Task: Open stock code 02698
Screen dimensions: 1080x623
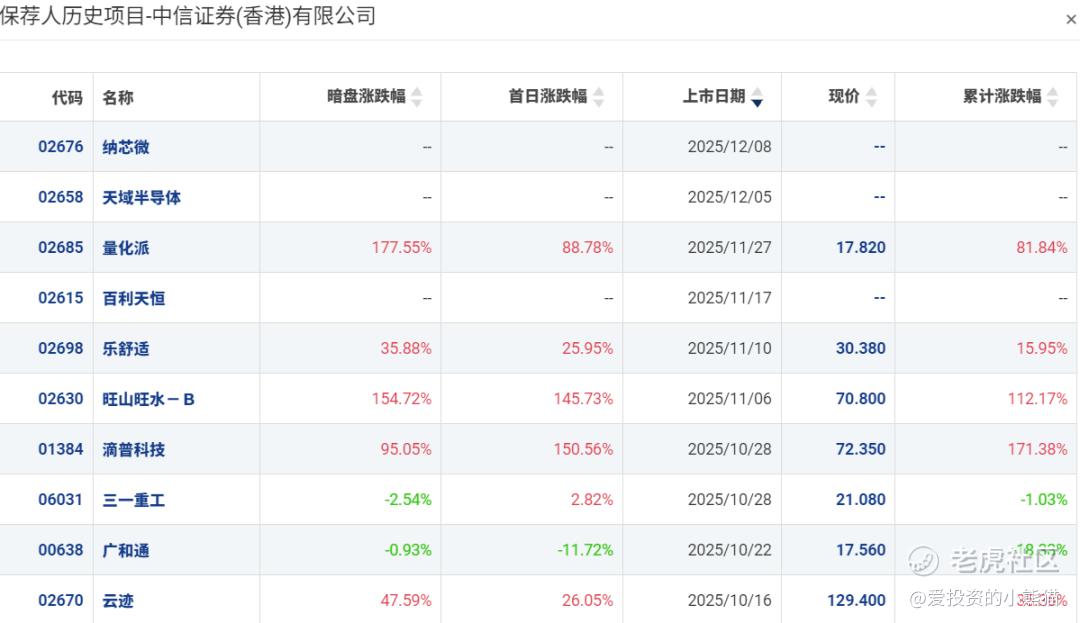Action: (61, 348)
